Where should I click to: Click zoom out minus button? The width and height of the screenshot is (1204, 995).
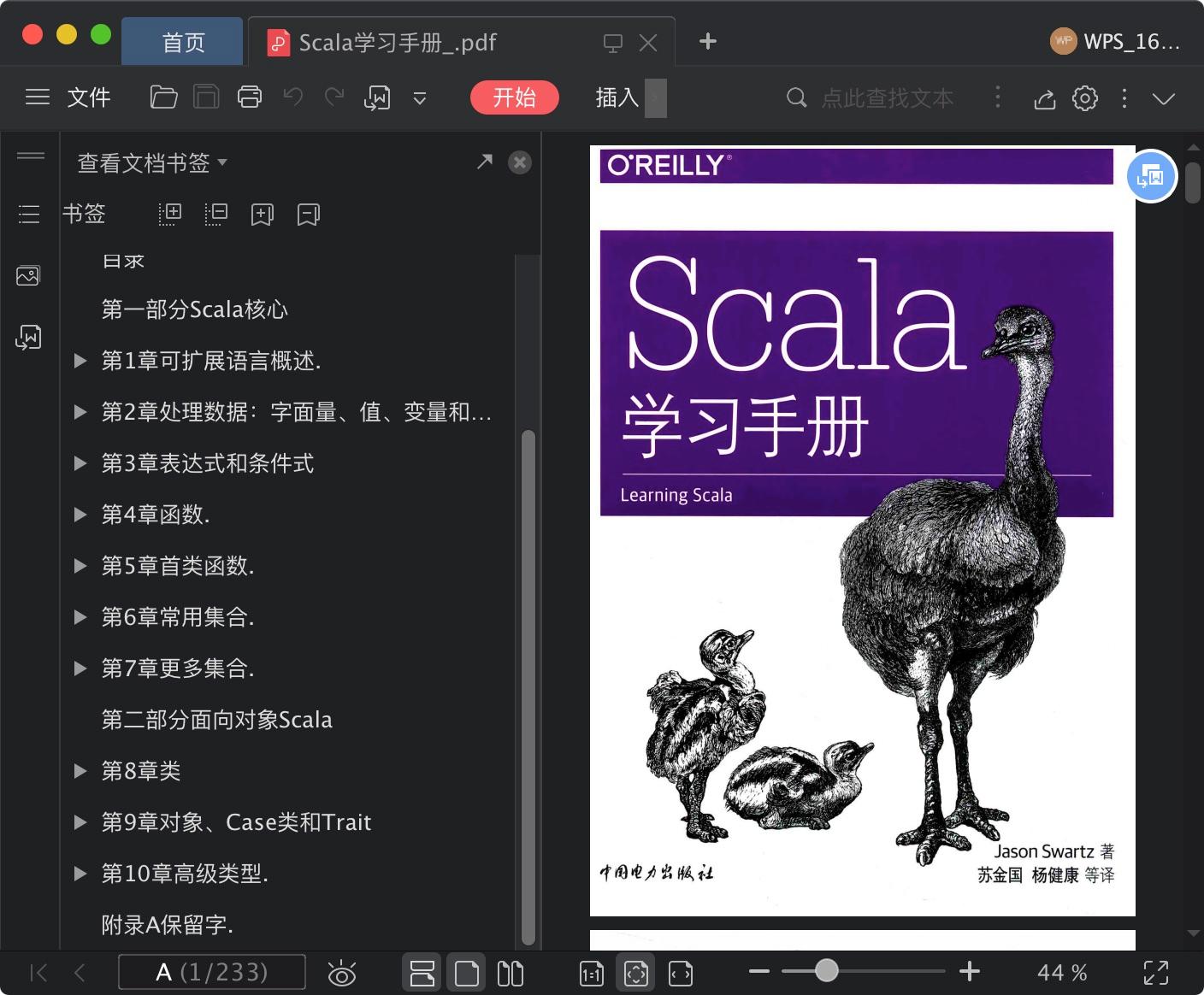click(758, 971)
